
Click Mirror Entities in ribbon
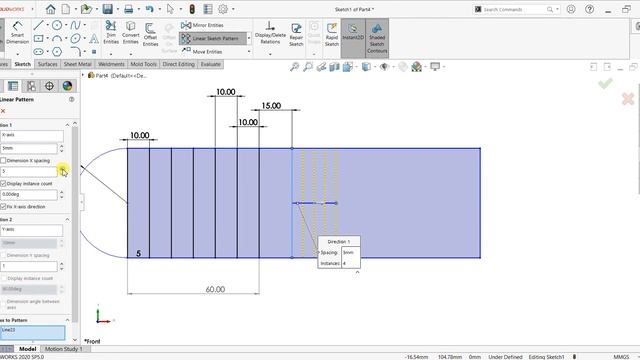[202, 25]
